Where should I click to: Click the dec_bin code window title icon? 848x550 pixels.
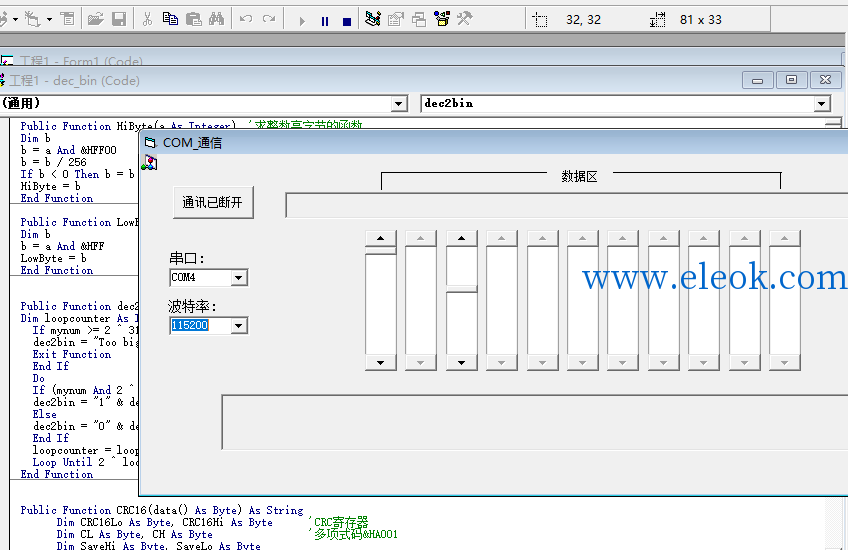(3, 81)
